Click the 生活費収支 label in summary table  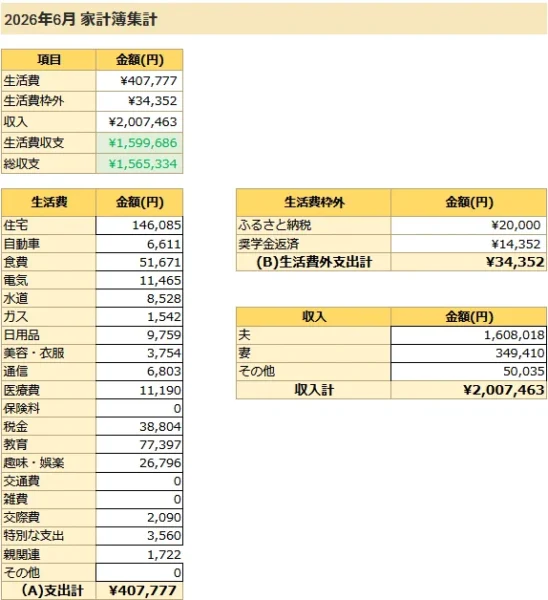49,143
